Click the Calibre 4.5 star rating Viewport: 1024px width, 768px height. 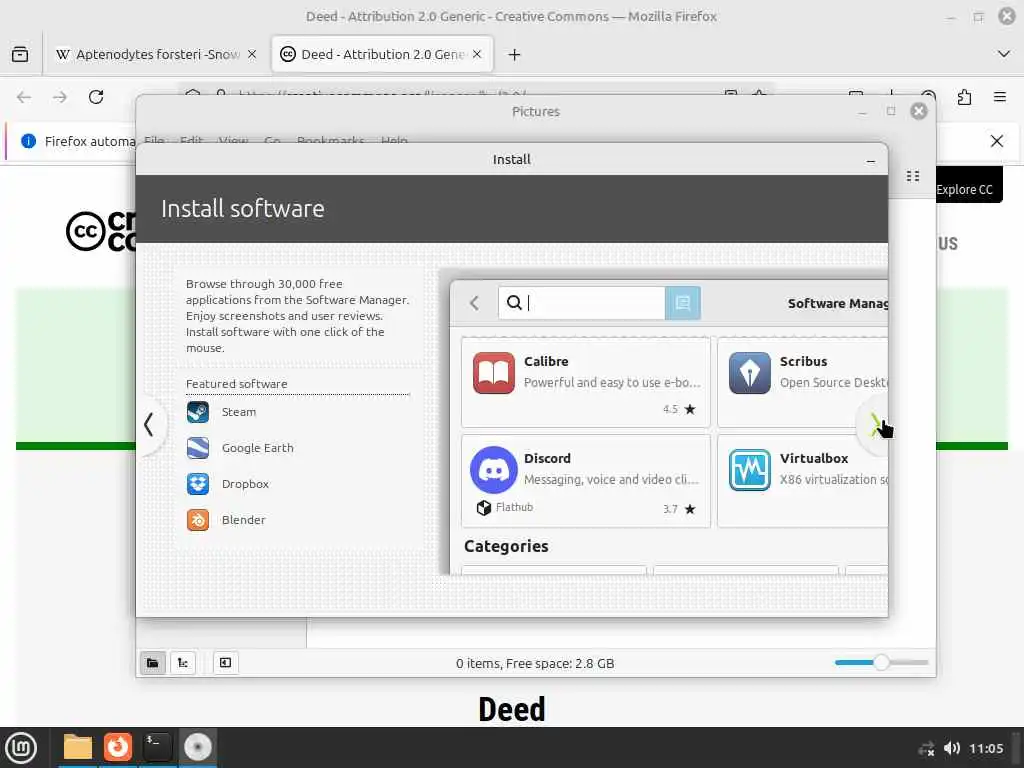[x=679, y=409]
